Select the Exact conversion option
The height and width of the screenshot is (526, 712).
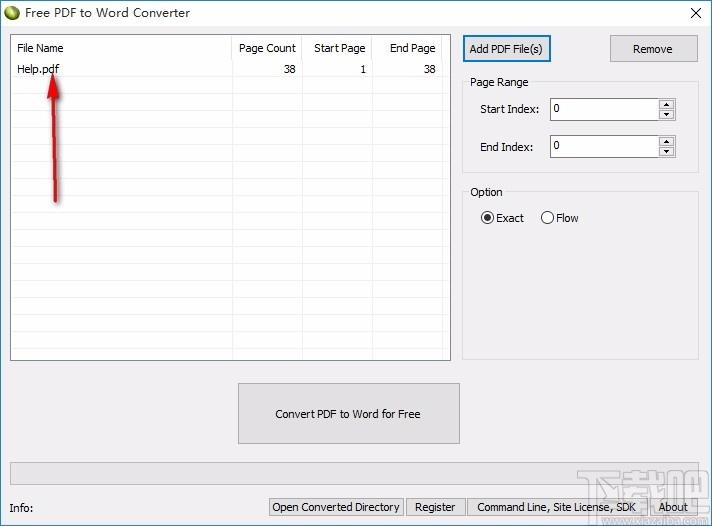[488, 218]
